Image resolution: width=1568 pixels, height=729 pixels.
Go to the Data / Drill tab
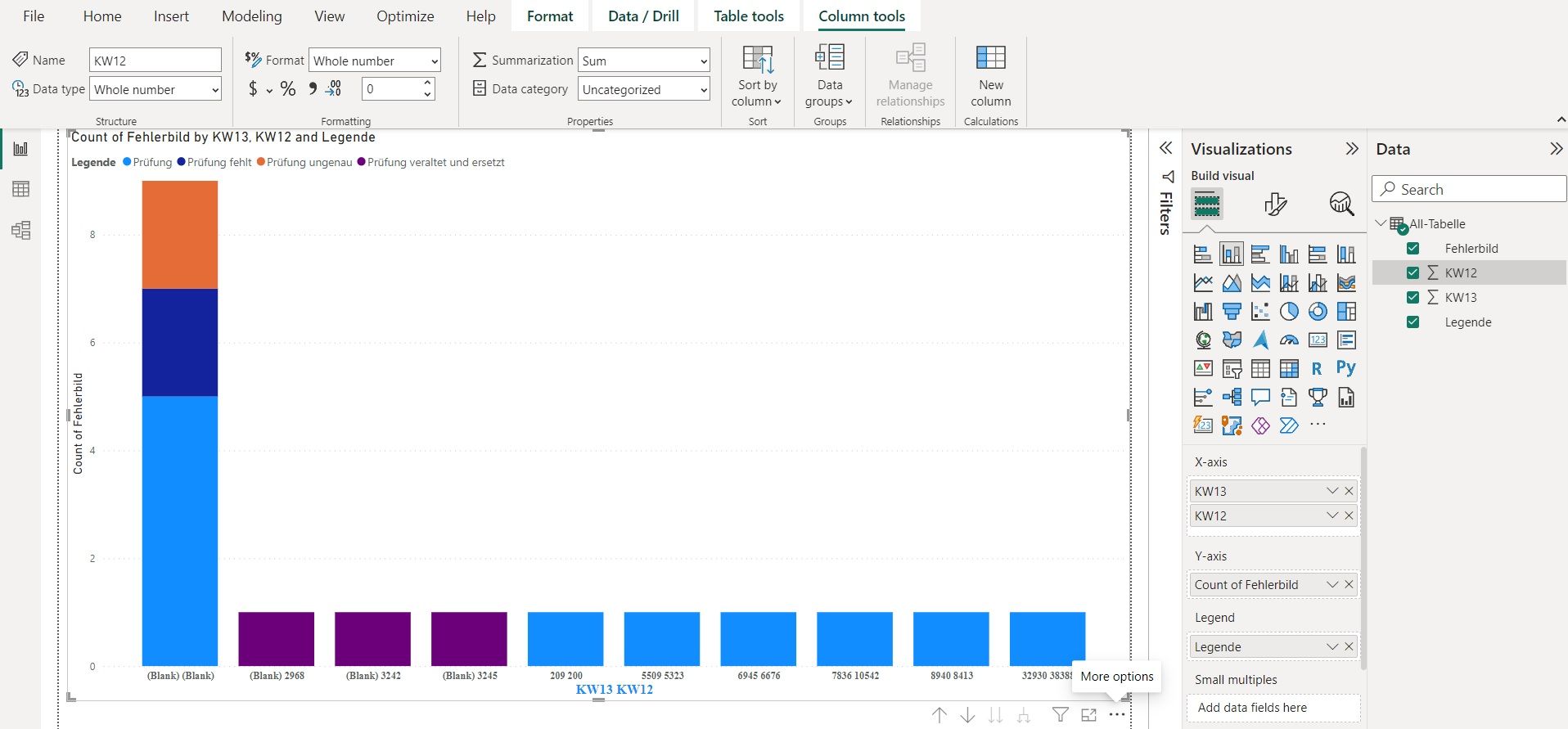click(643, 16)
